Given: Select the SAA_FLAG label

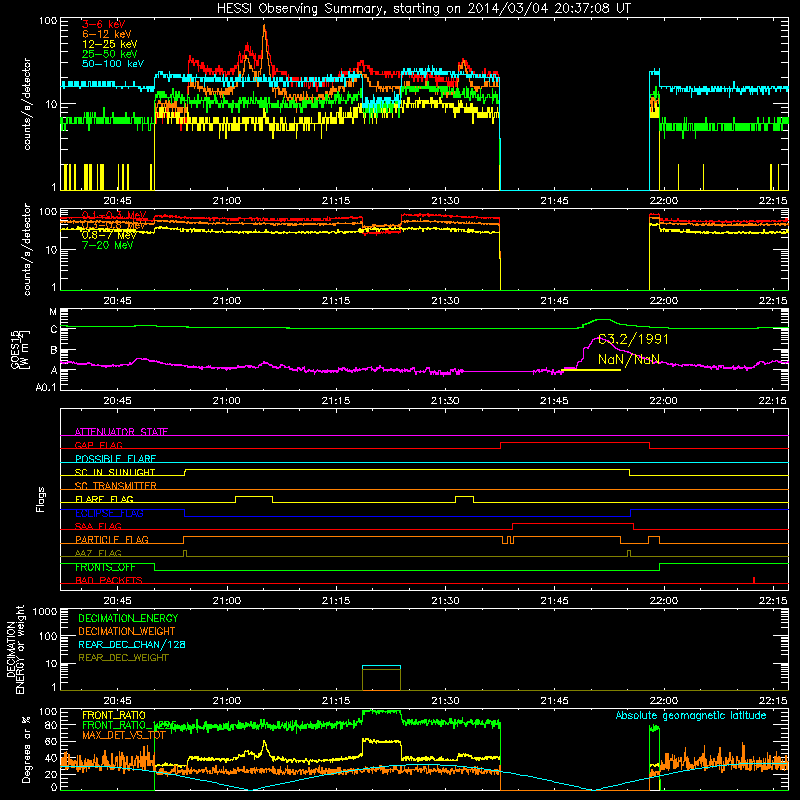Looking at the screenshot, I should coord(98,526).
